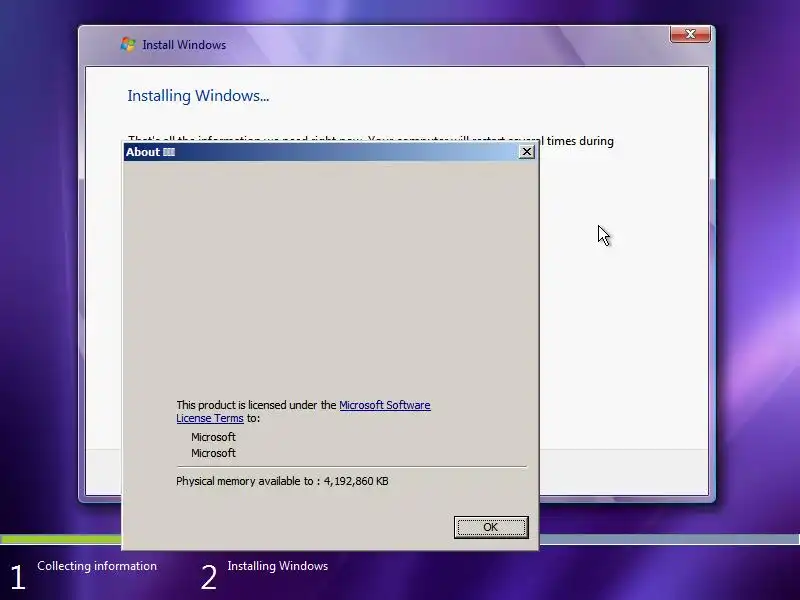The height and width of the screenshot is (600, 800).
Task: Click the Collecting information step label
Action: (x=97, y=566)
